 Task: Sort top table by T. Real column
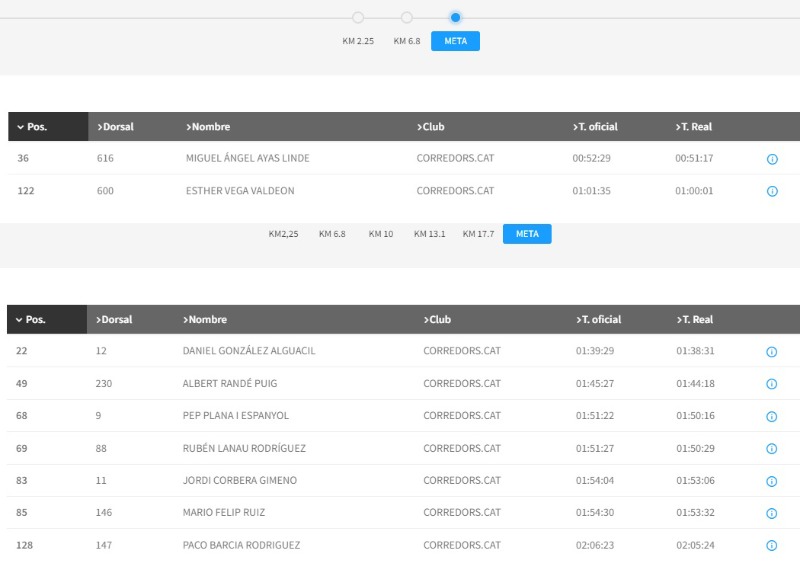693,127
